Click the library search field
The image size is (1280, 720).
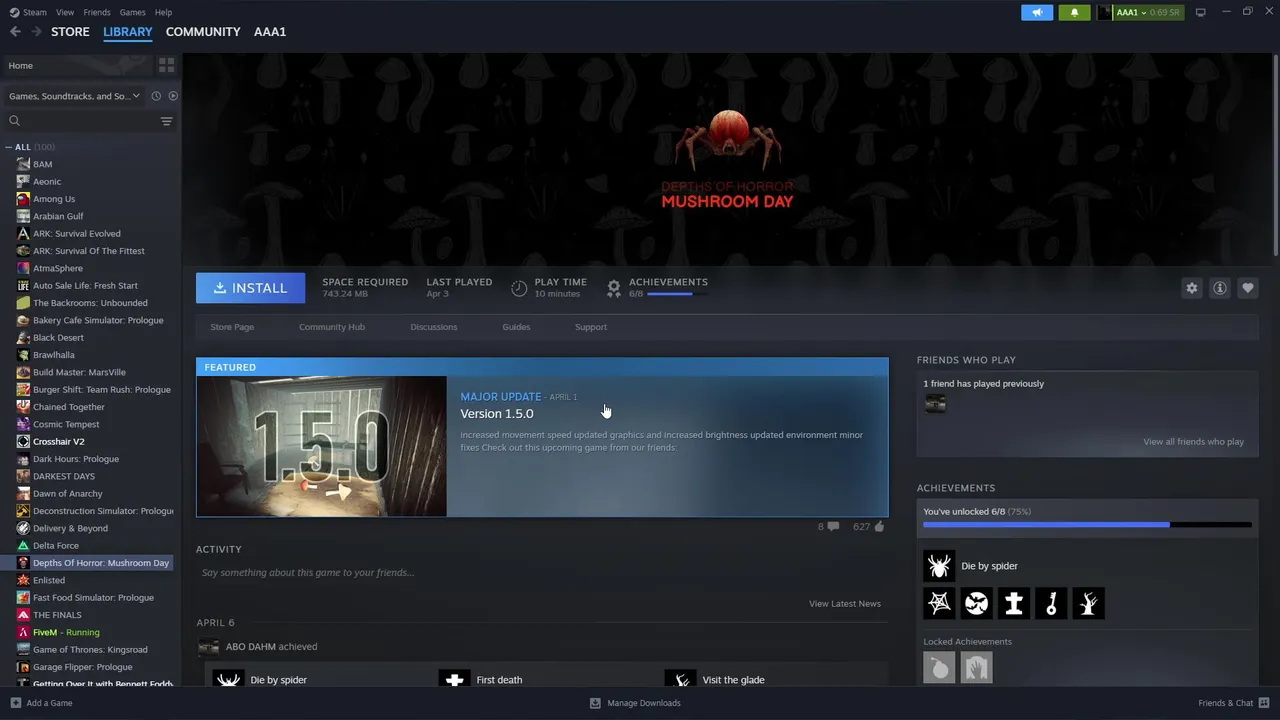point(80,121)
